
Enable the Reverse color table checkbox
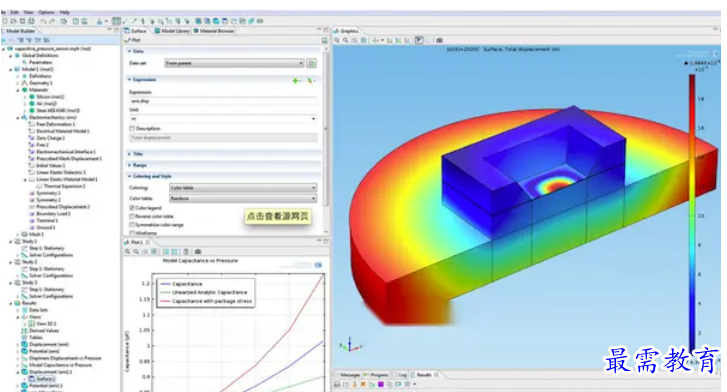tap(132, 216)
